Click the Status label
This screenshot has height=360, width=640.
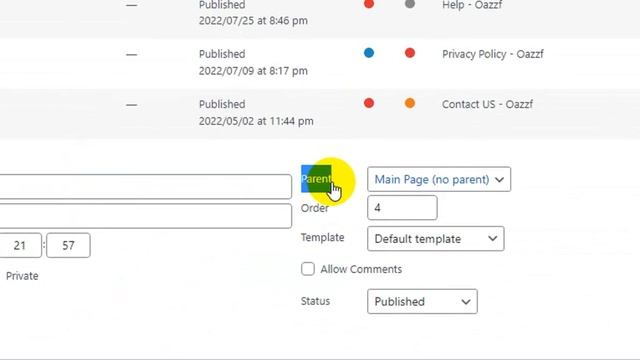click(x=315, y=301)
